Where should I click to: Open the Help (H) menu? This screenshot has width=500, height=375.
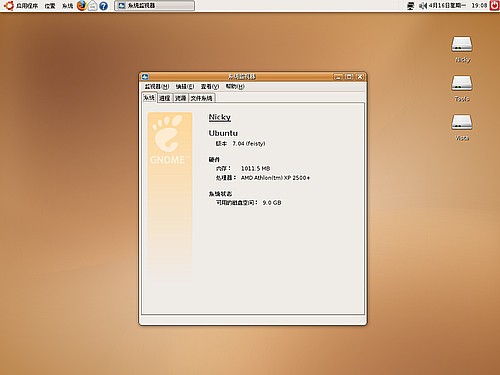235,87
